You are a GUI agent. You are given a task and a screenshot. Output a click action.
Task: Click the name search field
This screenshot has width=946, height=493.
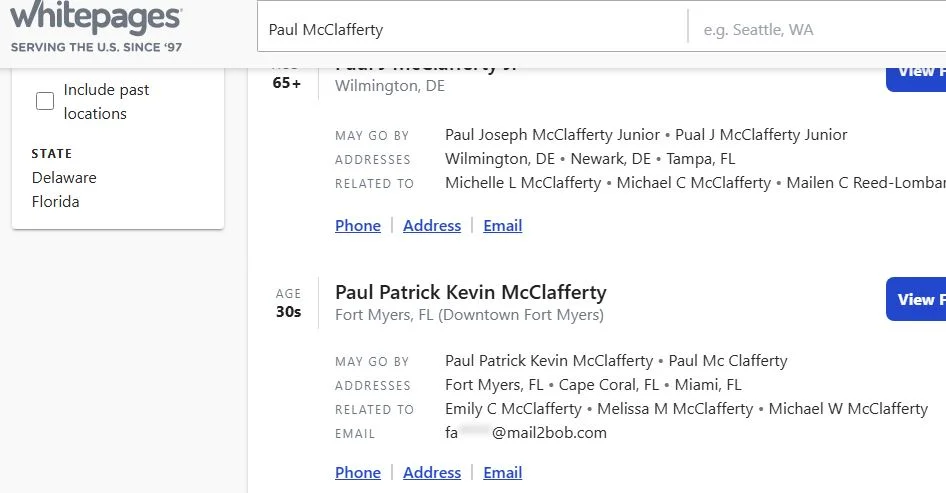click(x=472, y=30)
